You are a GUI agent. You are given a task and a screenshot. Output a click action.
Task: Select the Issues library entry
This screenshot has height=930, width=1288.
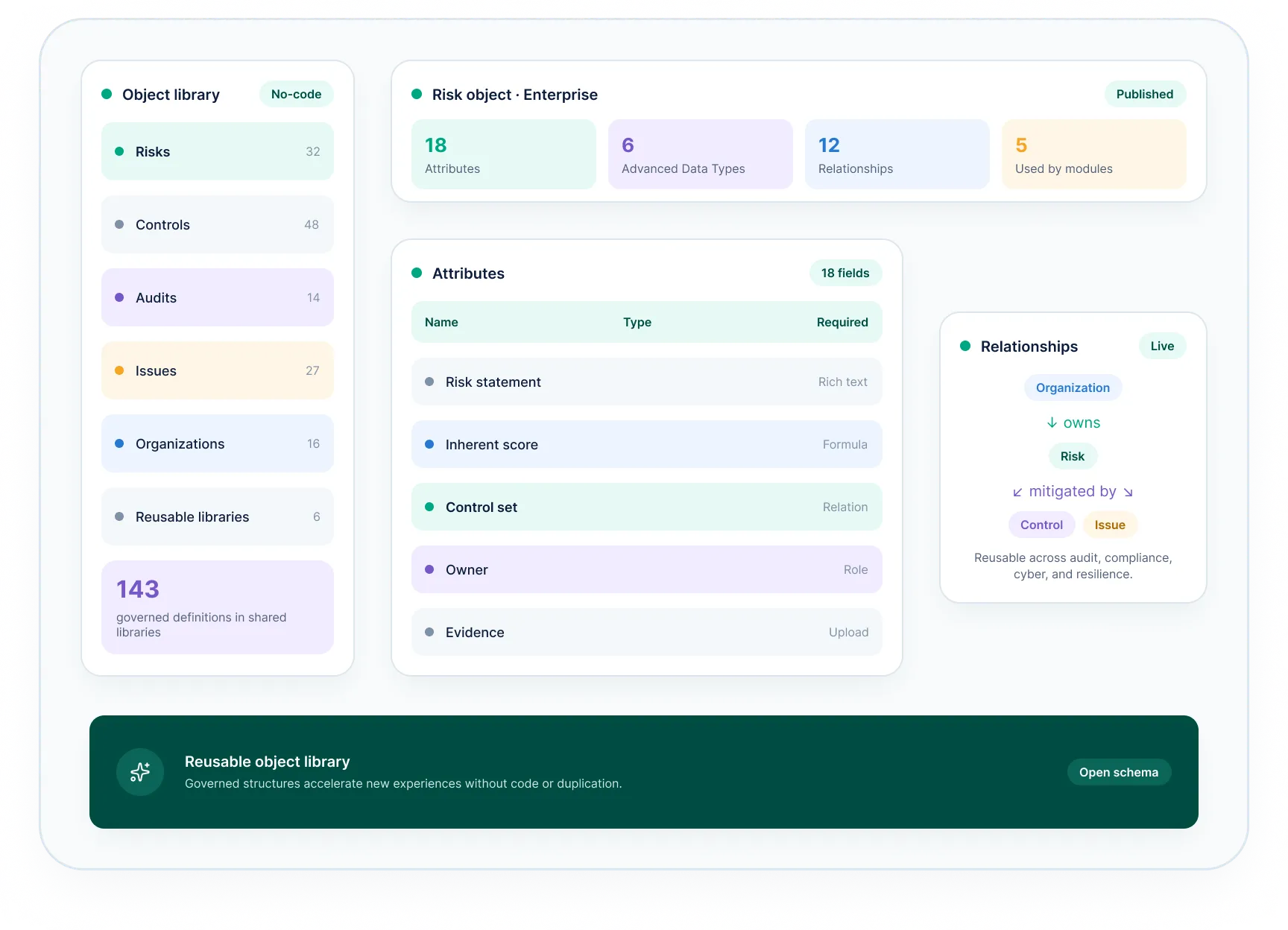pos(218,370)
